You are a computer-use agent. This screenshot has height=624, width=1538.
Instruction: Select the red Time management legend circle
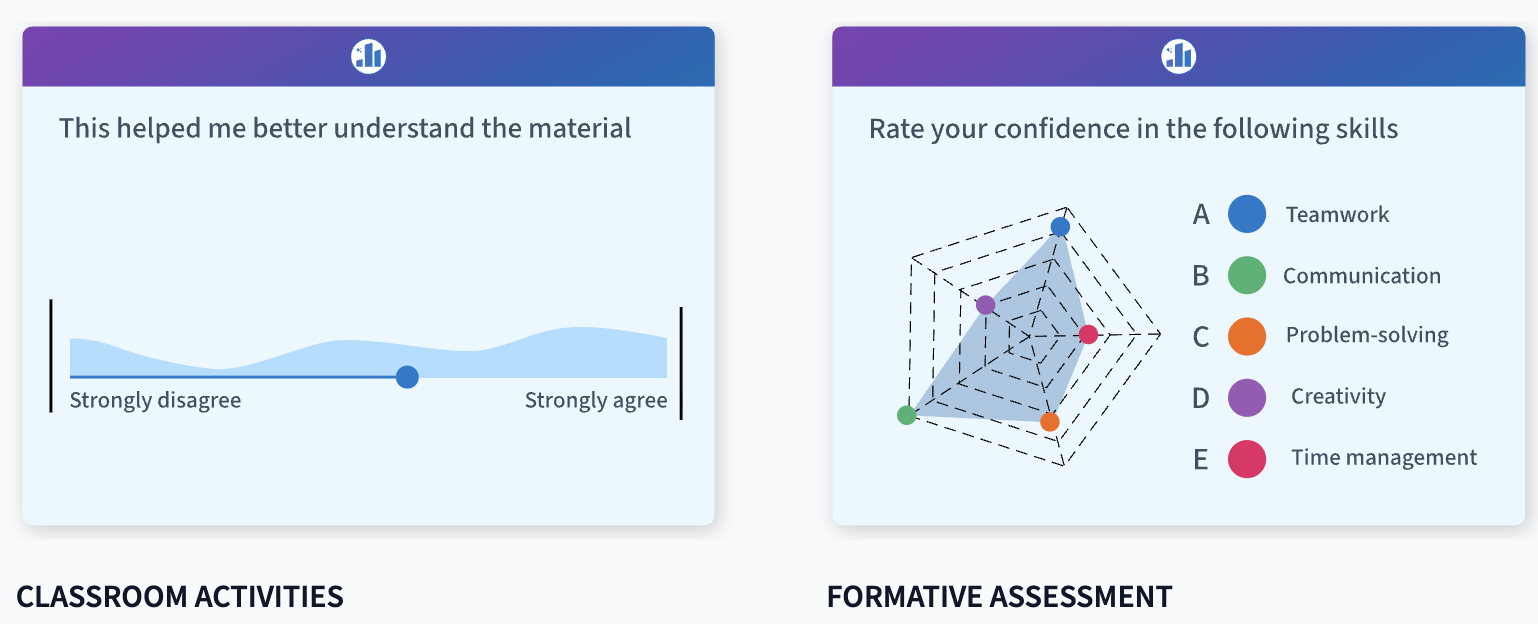pyautogui.click(x=1246, y=458)
